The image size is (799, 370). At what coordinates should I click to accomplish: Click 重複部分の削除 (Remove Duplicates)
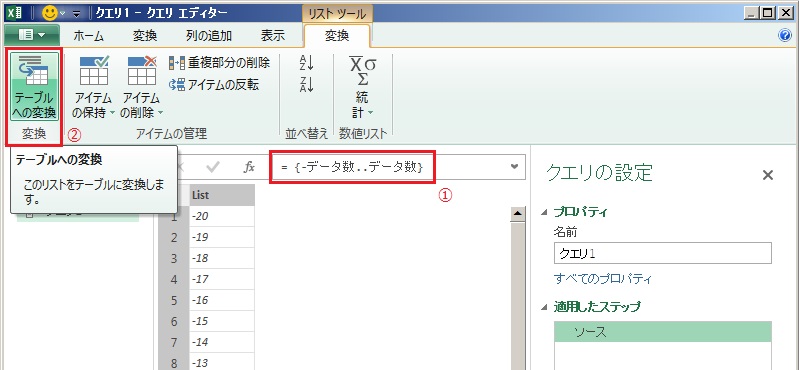pos(220,63)
